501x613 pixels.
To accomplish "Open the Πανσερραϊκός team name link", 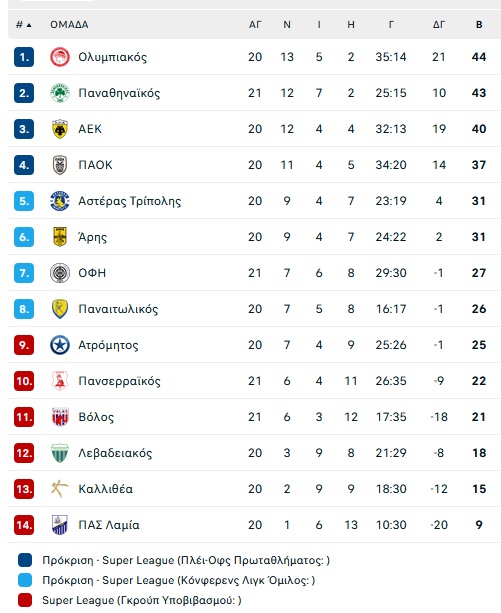I will (119, 381).
